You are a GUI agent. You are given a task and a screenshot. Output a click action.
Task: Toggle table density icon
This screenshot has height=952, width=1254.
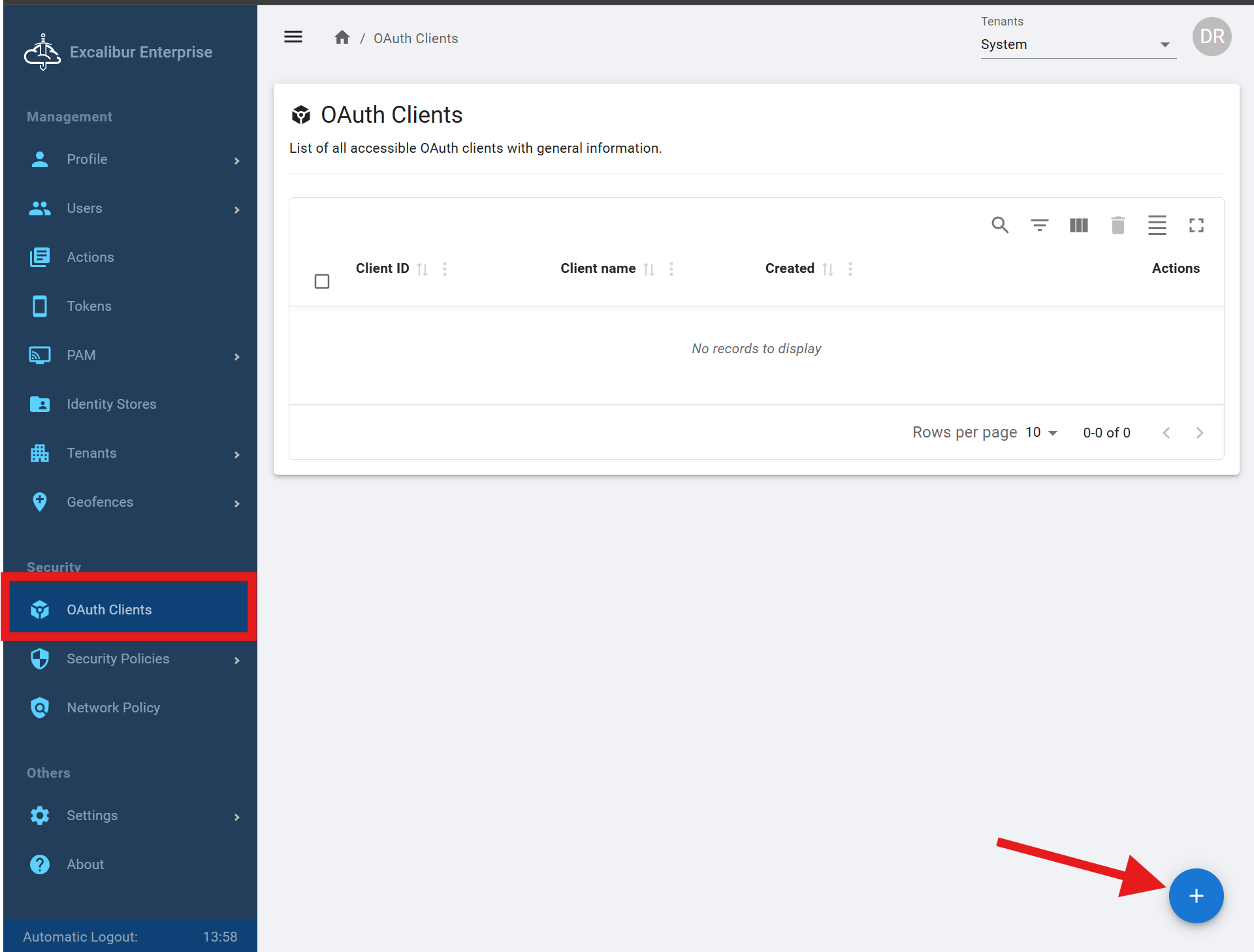pyautogui.click(x=1157, y=225)
